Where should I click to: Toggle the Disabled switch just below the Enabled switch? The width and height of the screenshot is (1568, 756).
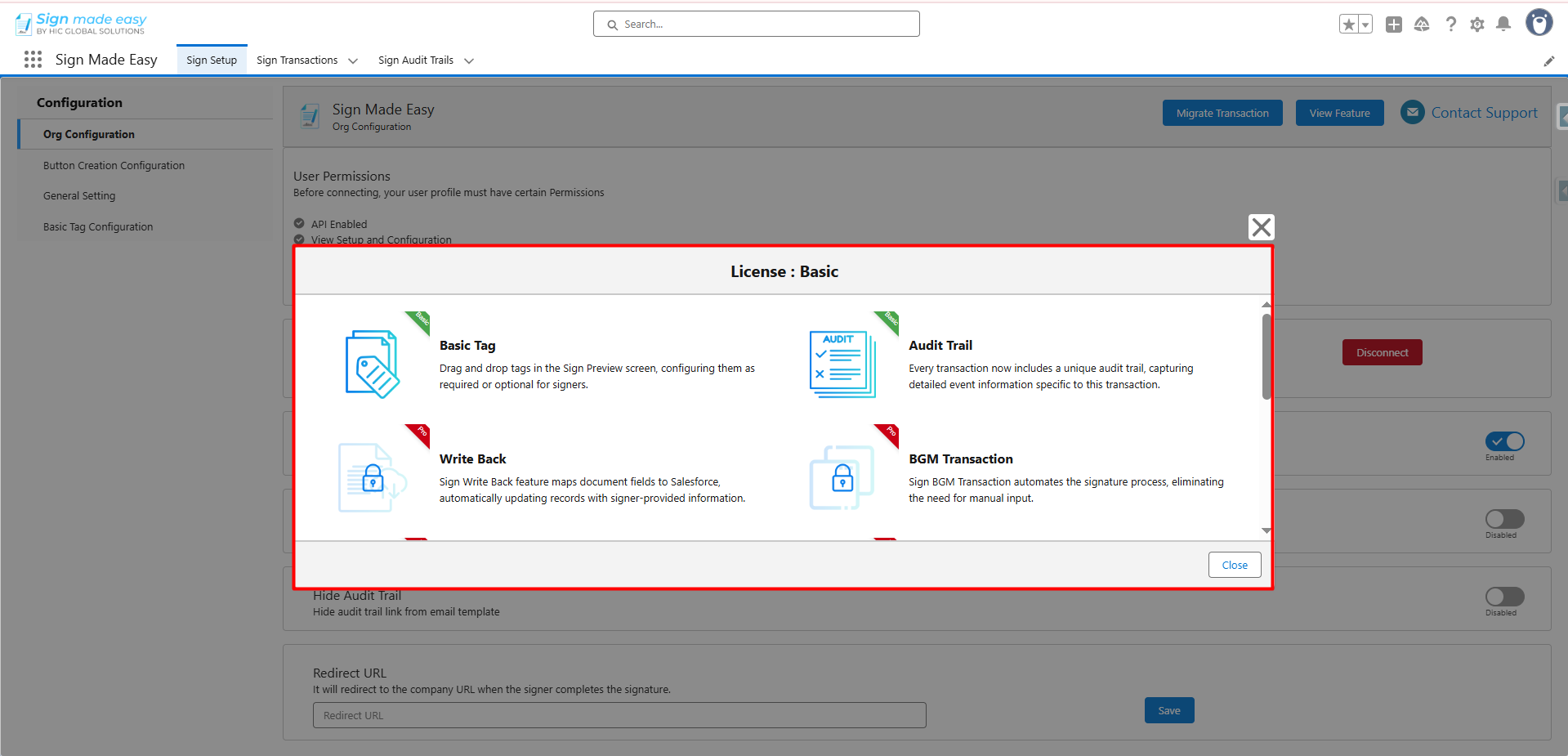1504,519
